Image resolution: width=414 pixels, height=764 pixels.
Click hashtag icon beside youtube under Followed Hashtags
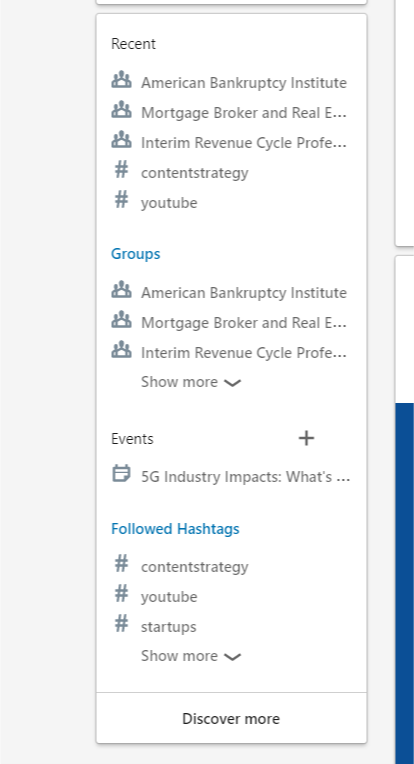[121, 594]
